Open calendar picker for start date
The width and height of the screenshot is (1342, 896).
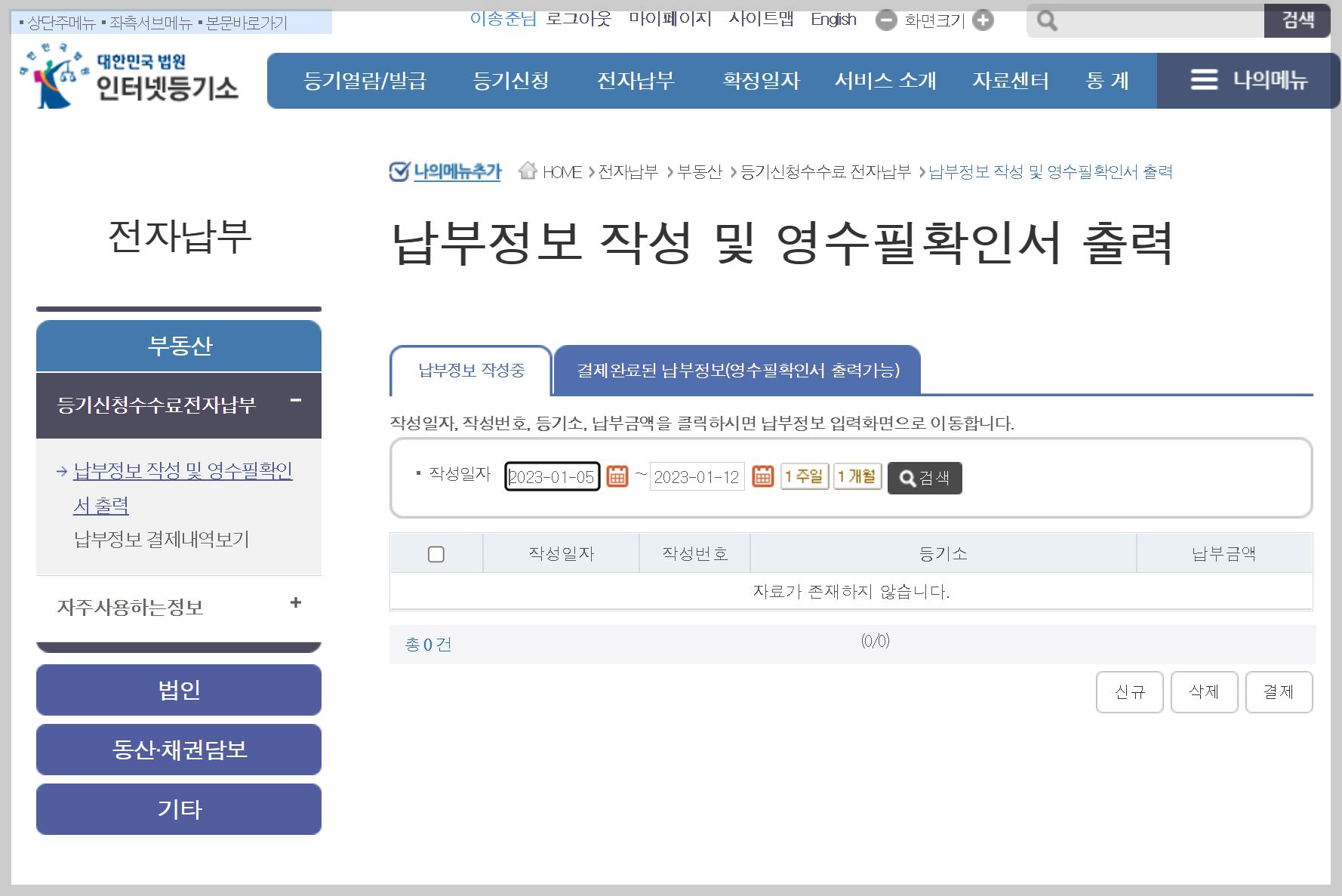click(x=617, y=476)
